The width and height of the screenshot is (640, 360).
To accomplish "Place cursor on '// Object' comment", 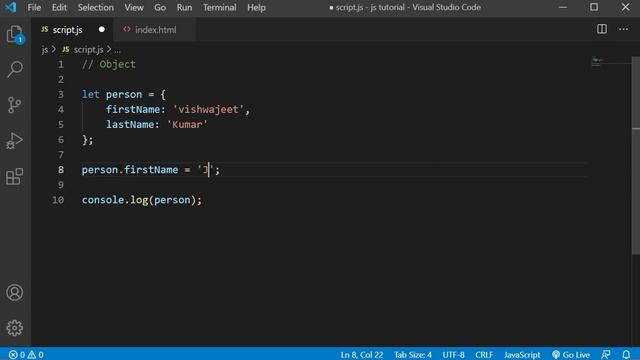I will point(109,64).
